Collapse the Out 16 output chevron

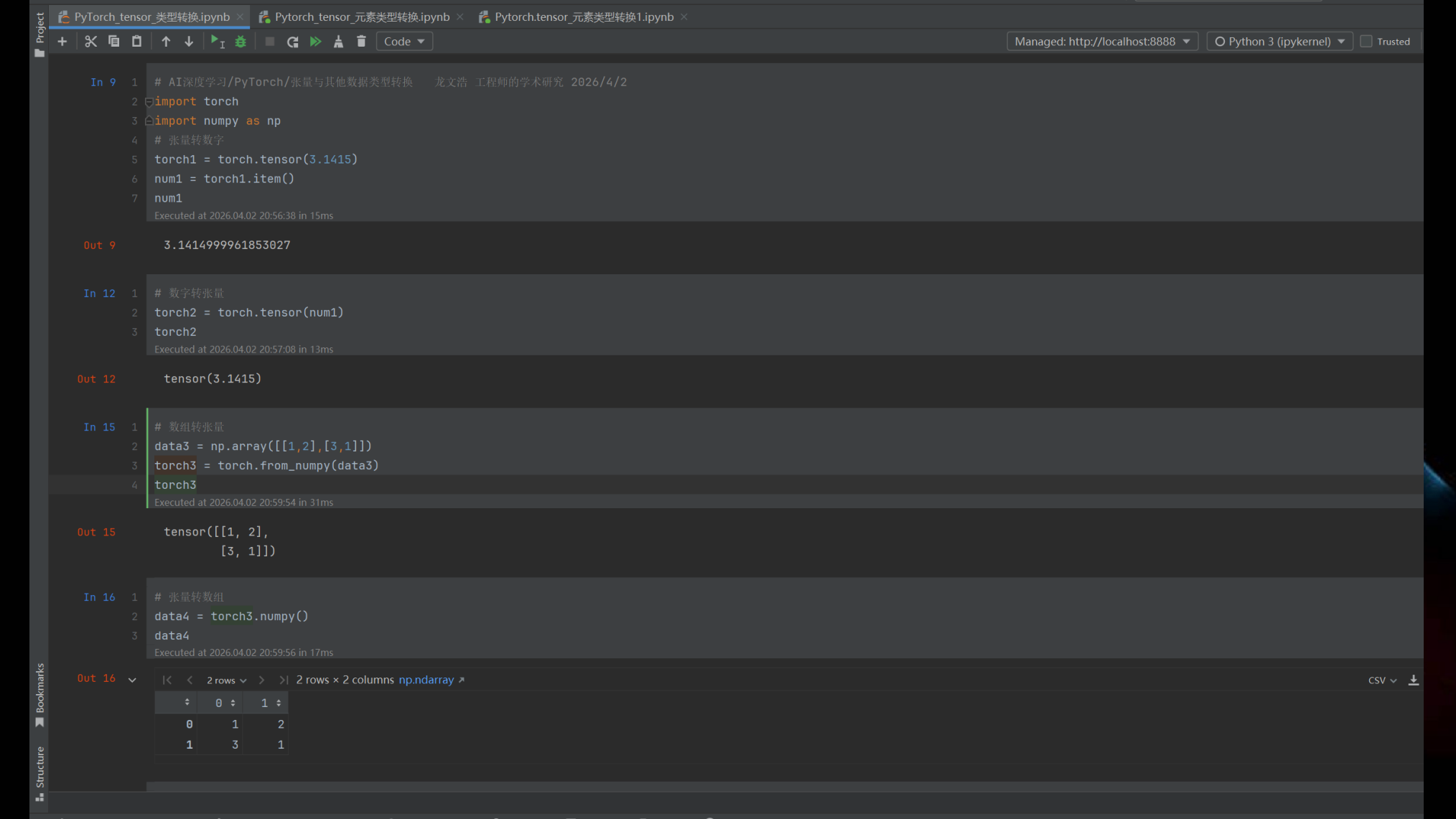pyautogui.click(x=132, y=680)
